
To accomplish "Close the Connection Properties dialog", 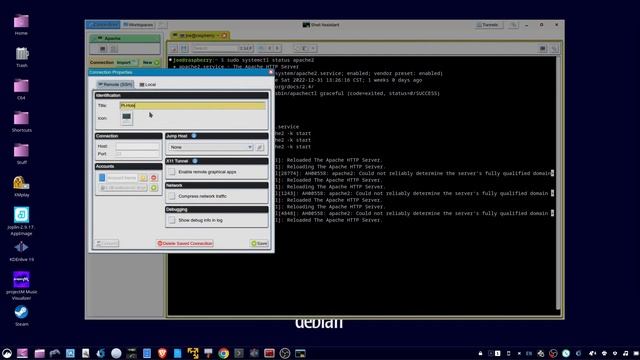I will tap(271, 72).
